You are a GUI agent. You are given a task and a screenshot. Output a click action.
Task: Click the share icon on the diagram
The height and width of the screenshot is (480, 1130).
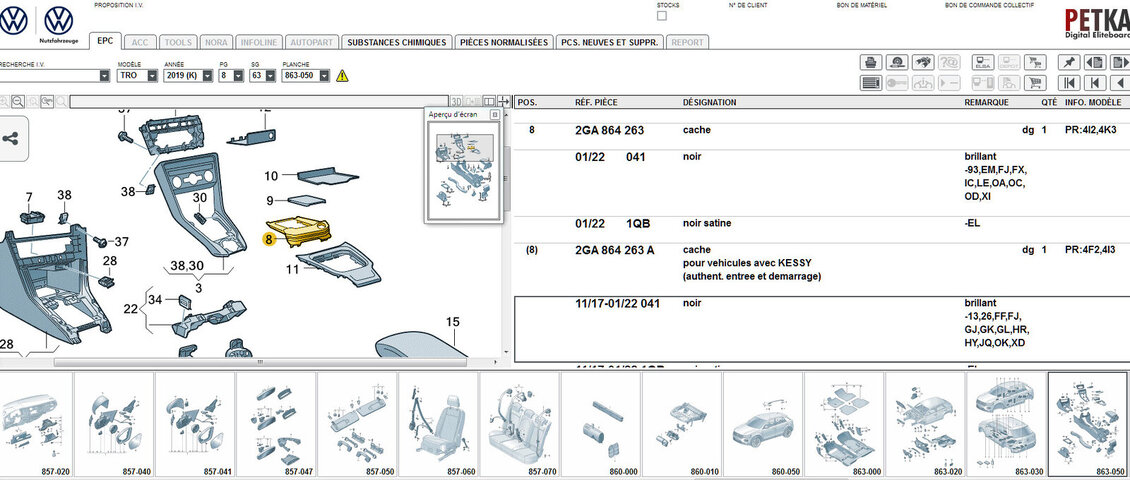tap(10, 139)
